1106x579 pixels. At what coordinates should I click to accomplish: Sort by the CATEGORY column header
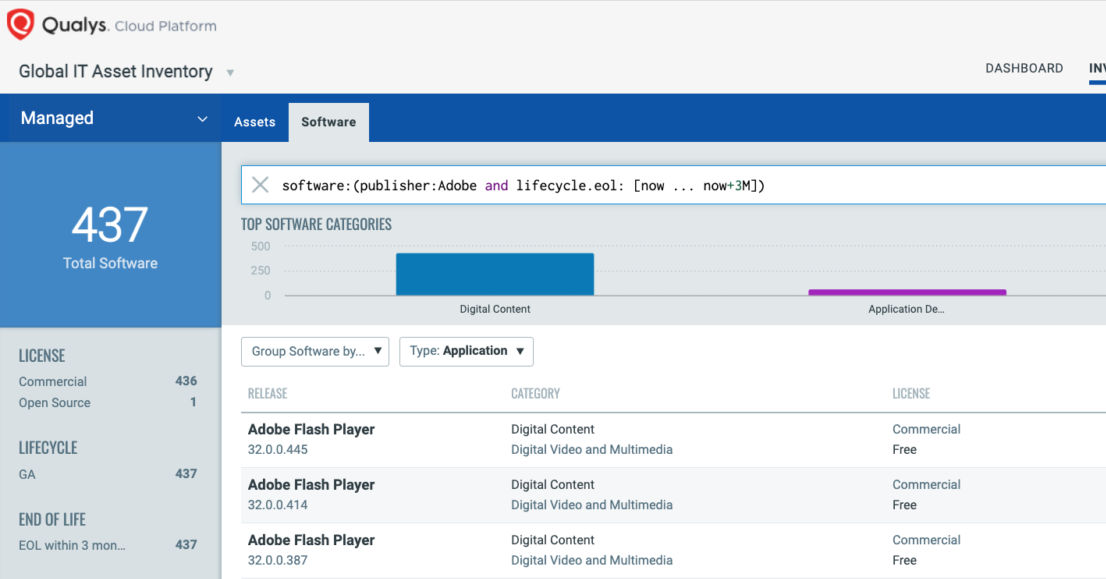[535, 394]
